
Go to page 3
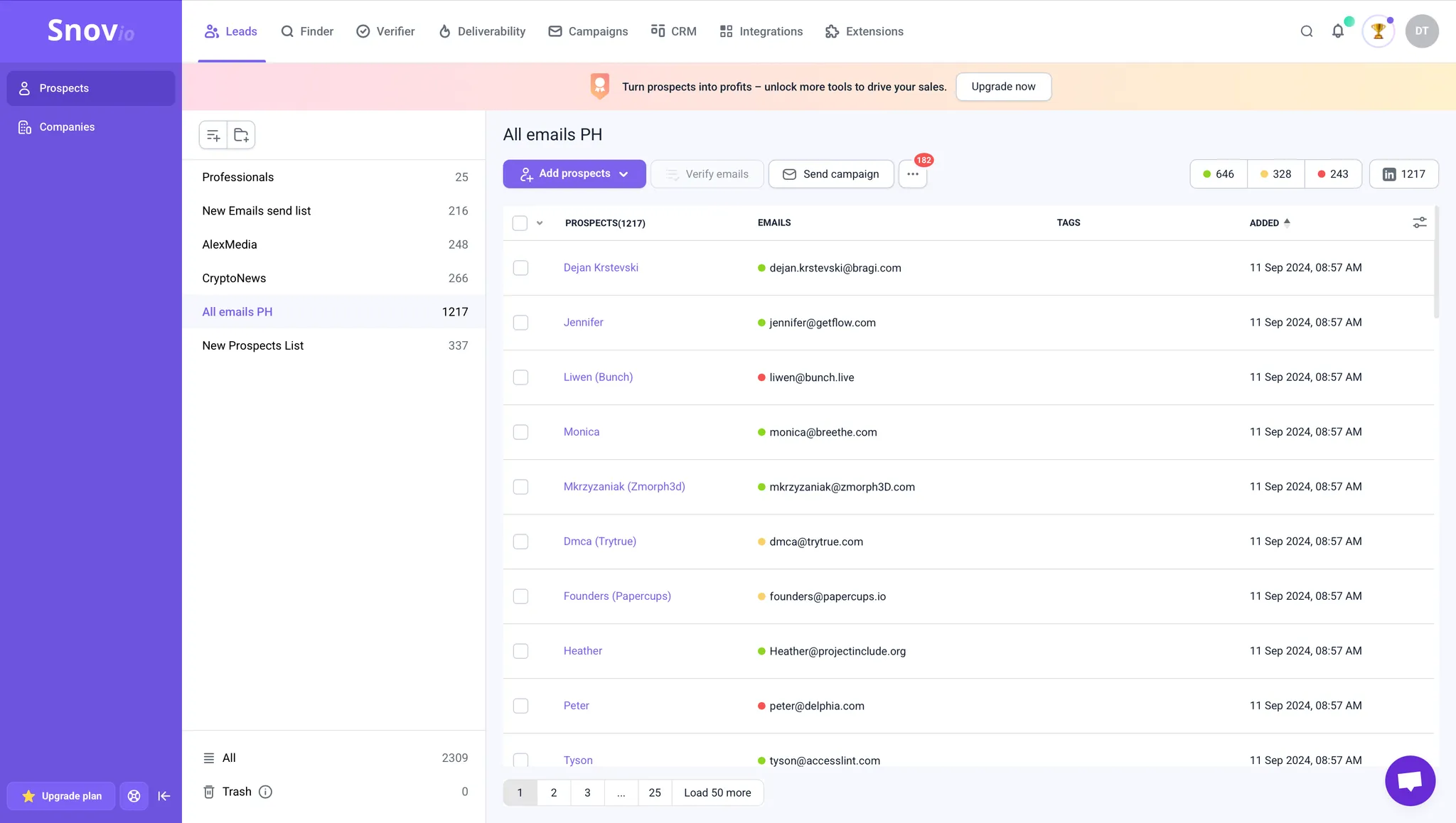coord(587,792)
